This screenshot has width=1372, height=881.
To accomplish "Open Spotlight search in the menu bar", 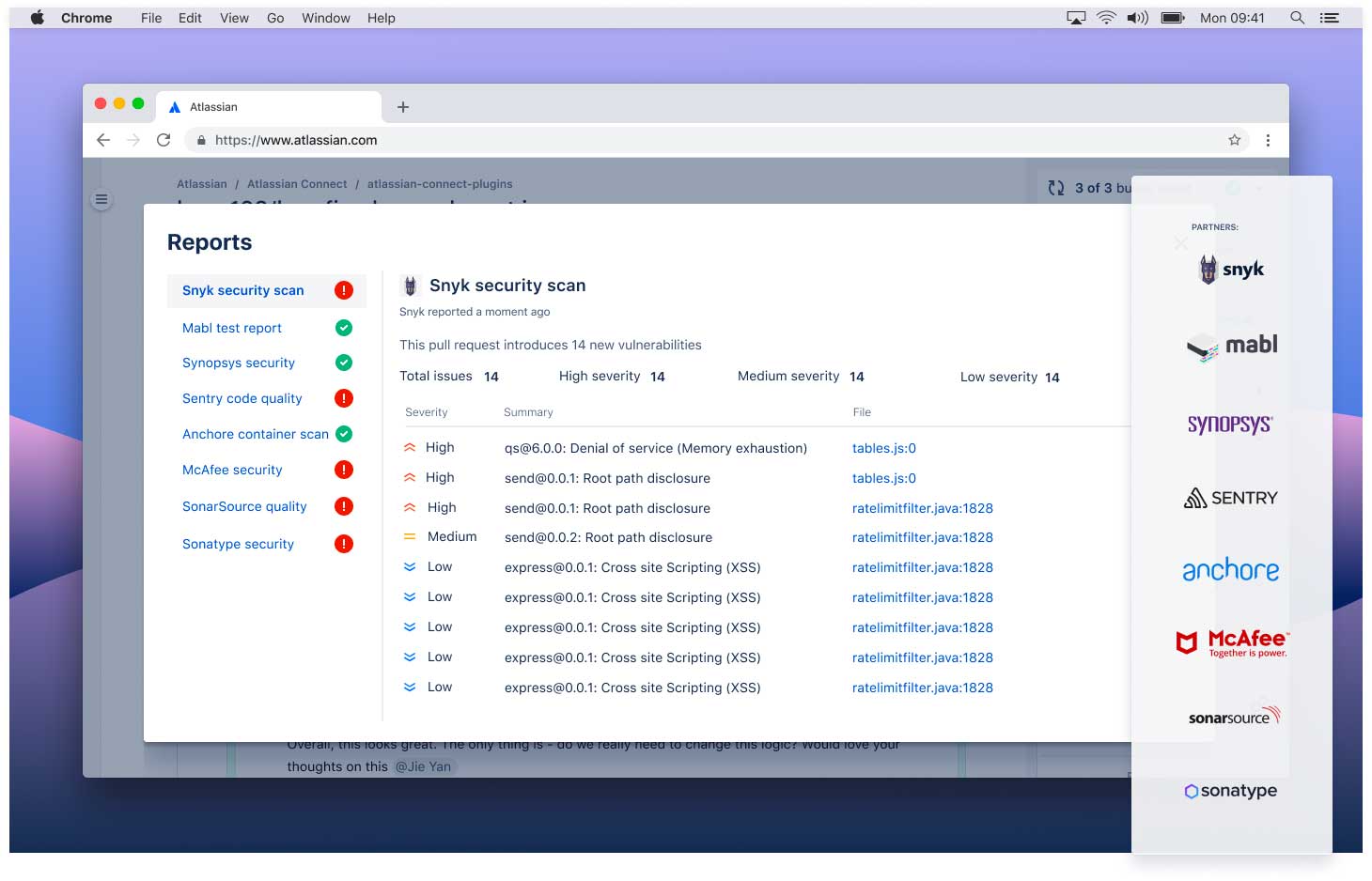I will [1297, 18].
